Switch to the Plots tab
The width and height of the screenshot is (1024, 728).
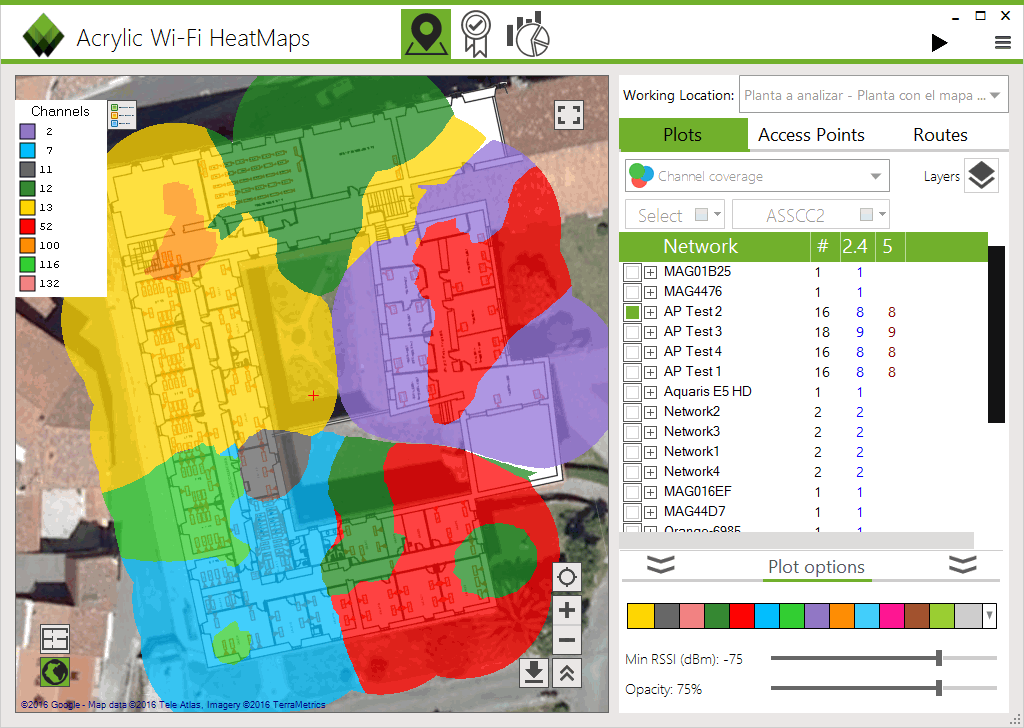pyautogui.click(x=682, y=135)
